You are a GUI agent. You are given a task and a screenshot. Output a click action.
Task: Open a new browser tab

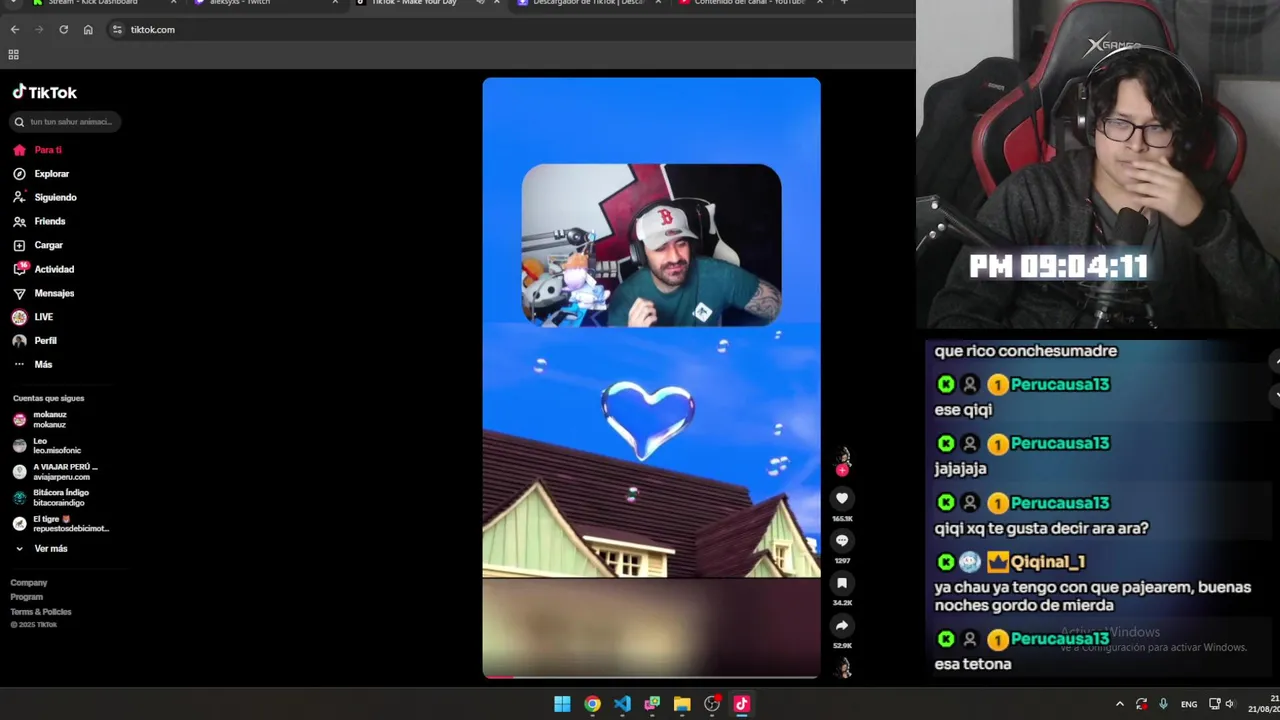843,3
